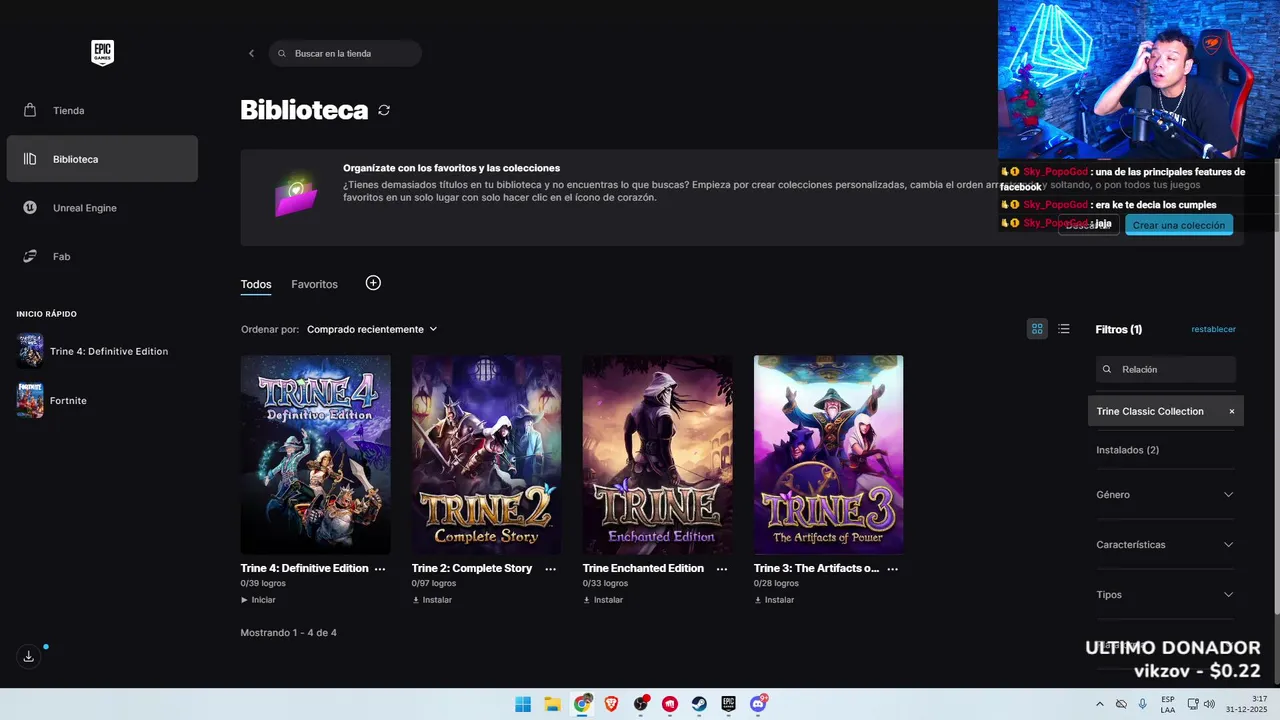1280x720 pixels.
Task: Click Epic Games Launcher taskbar icon
Action: tap(729, 704)
